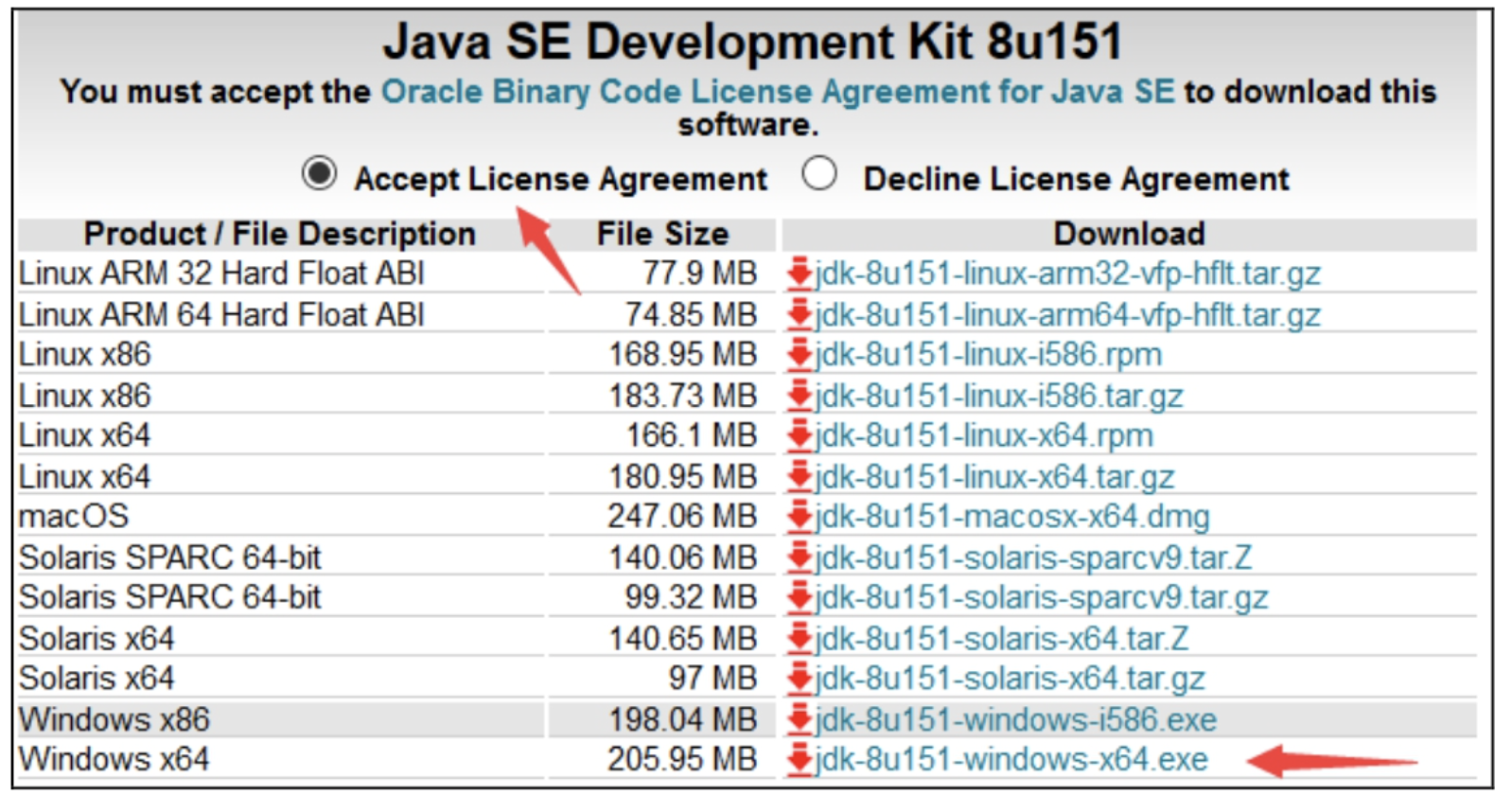Click the 140.06 MB file size
The image size is (1512, 795).
tap(682, 557)
